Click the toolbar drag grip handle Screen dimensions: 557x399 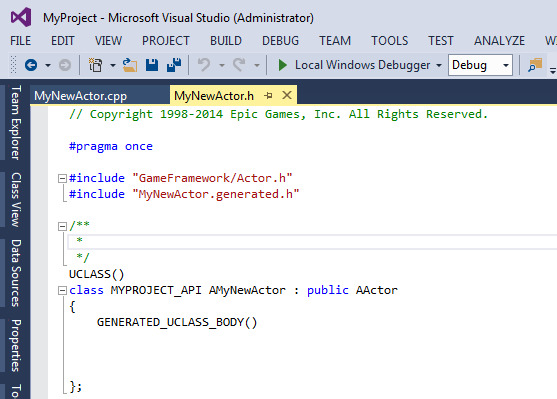pos(13,65)
